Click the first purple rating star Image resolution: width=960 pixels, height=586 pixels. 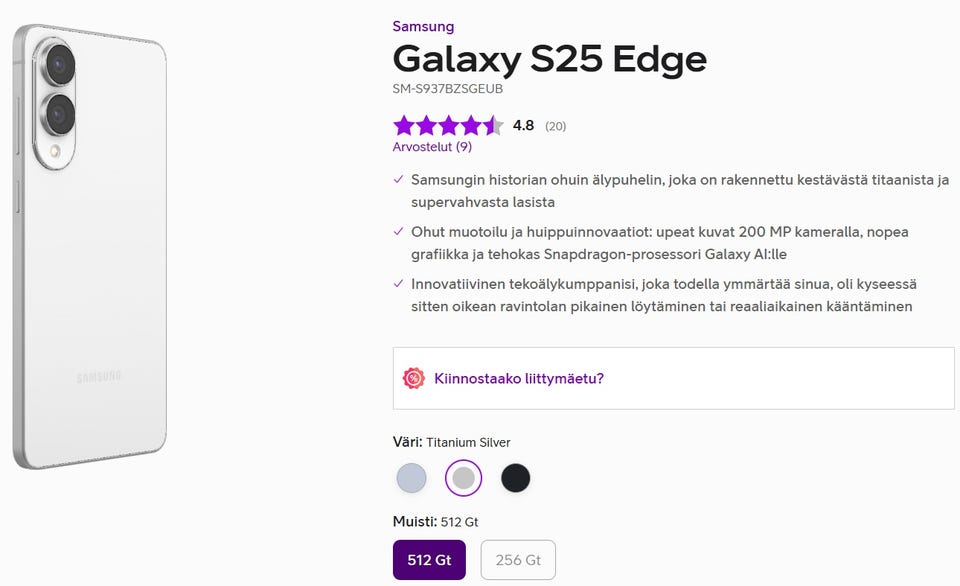(x=404, y=125)
